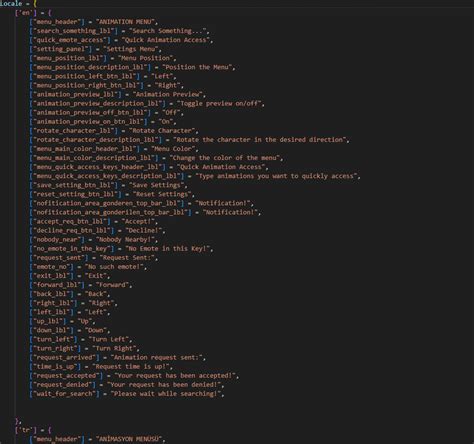474x444 pixels.
Task: Click the "forward_lbl" key
Action: point(58,285)
